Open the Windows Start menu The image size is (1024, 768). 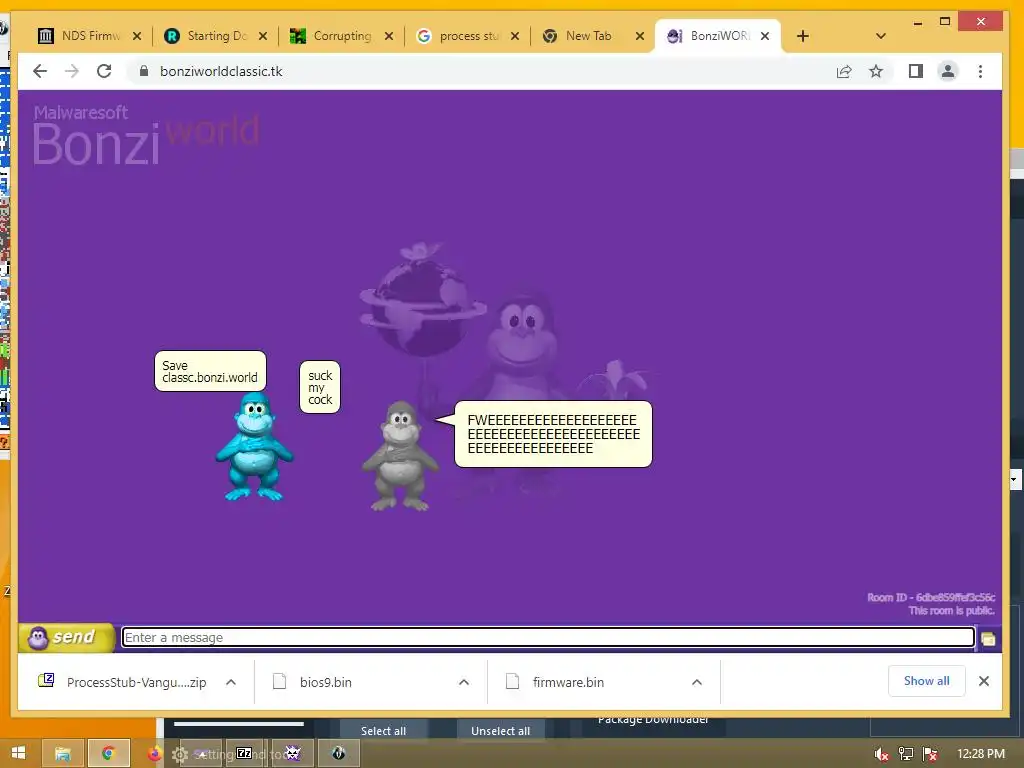(x=19, y=754)
